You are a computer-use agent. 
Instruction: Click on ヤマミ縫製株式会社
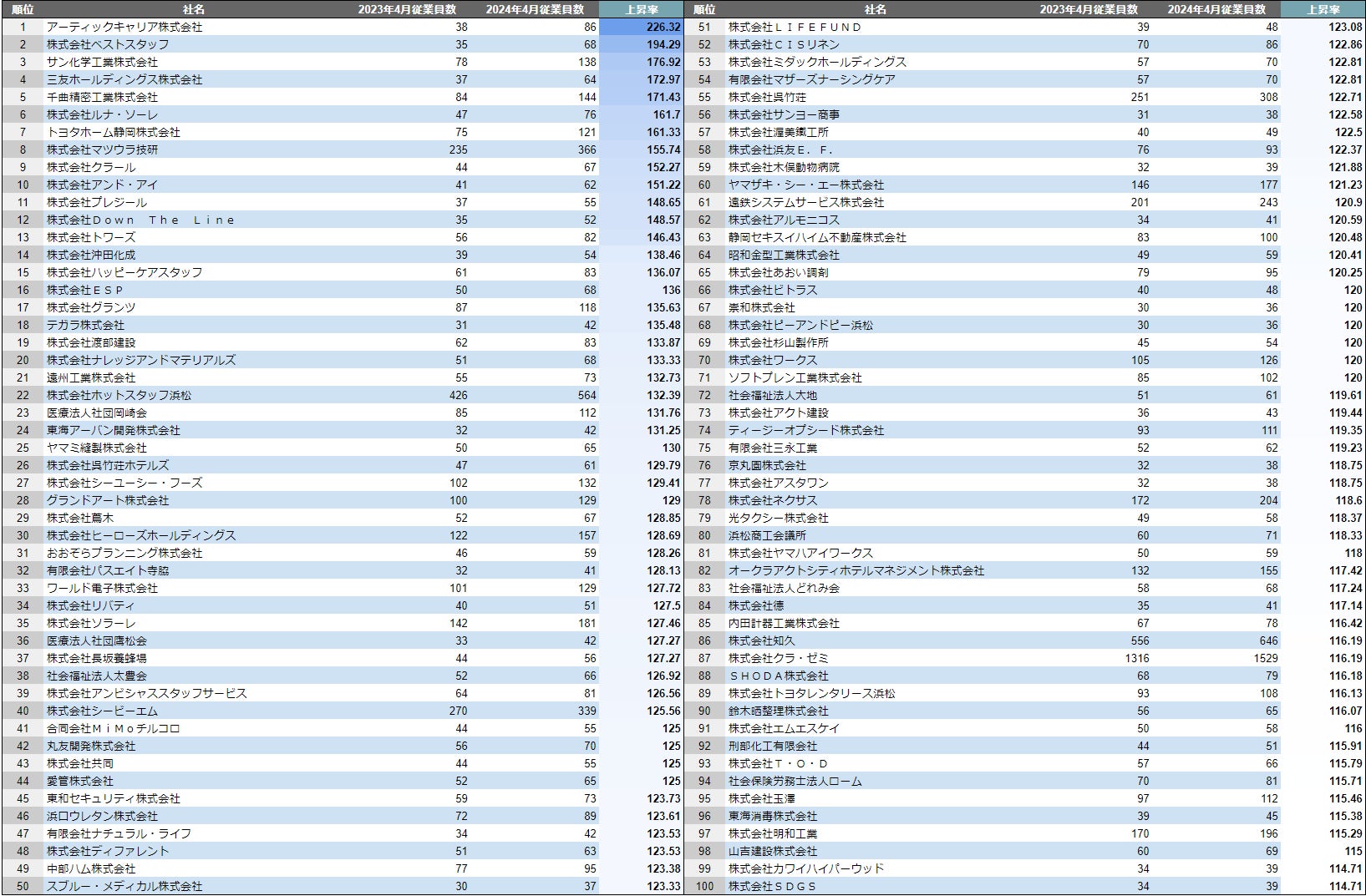[97, 448]
